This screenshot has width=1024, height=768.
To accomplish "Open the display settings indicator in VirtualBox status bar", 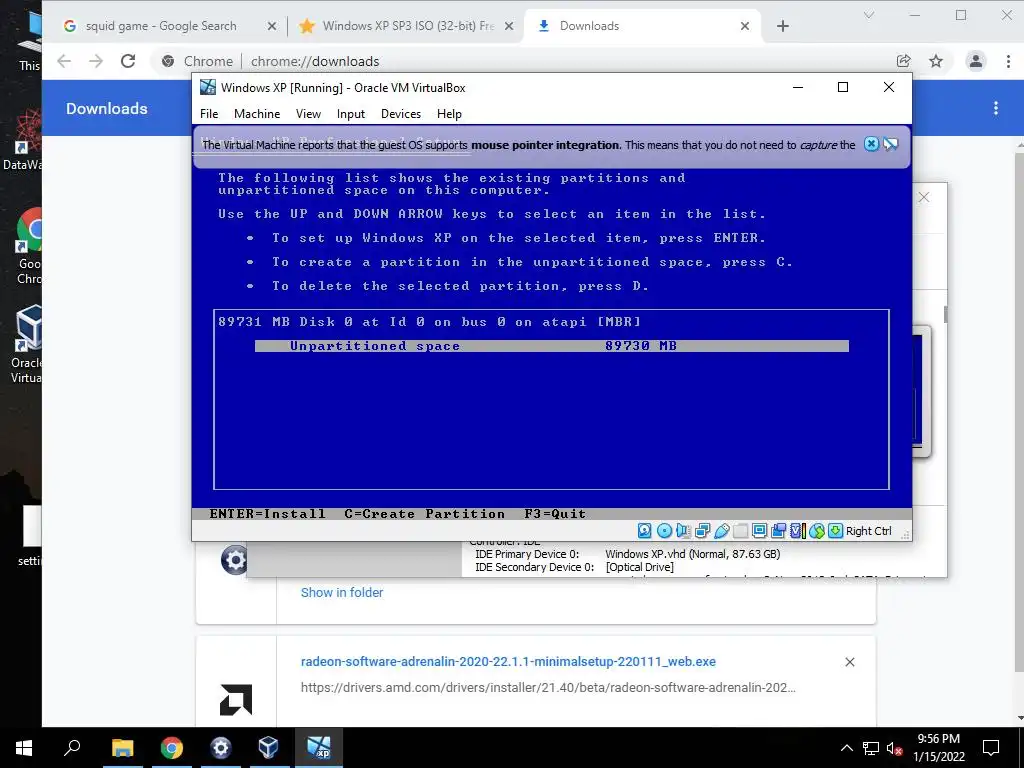I will coord(759,531).
